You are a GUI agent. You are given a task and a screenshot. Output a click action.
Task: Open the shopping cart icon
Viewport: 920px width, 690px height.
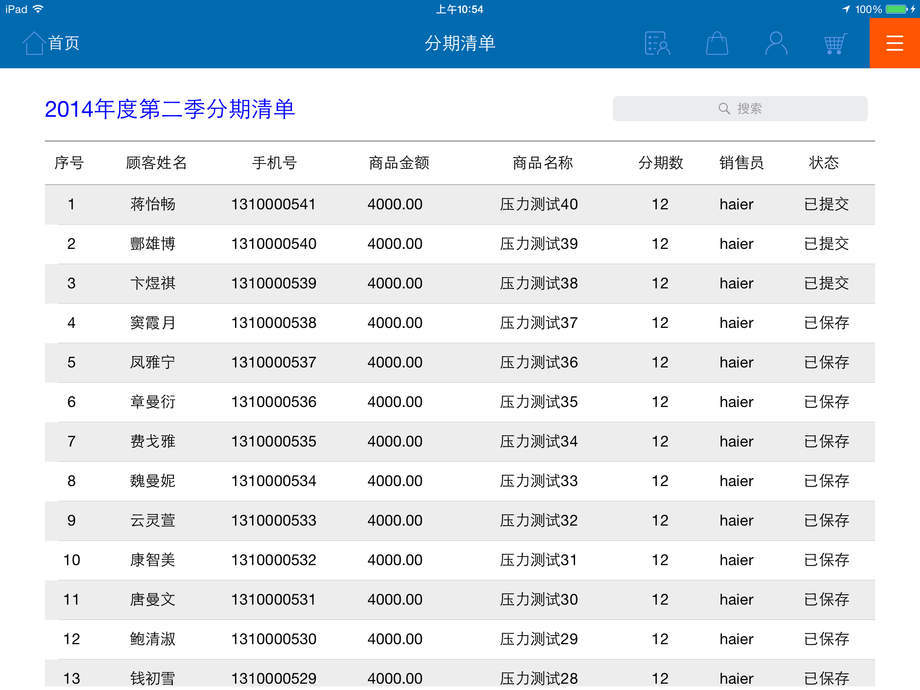[x=835, y=43]
